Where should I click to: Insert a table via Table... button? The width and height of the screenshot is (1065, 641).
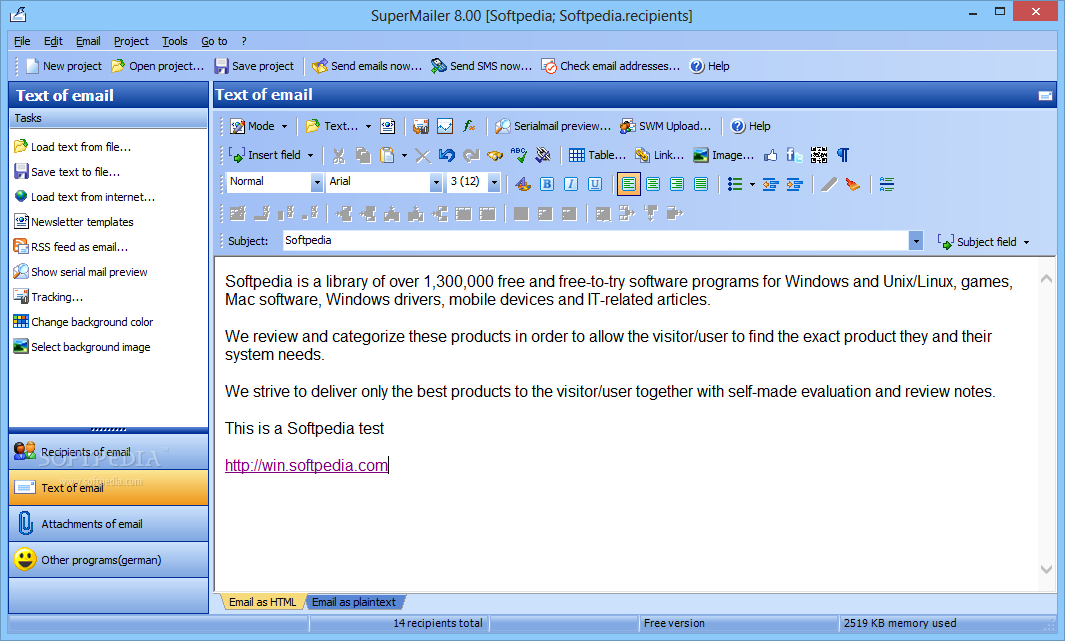597,155
